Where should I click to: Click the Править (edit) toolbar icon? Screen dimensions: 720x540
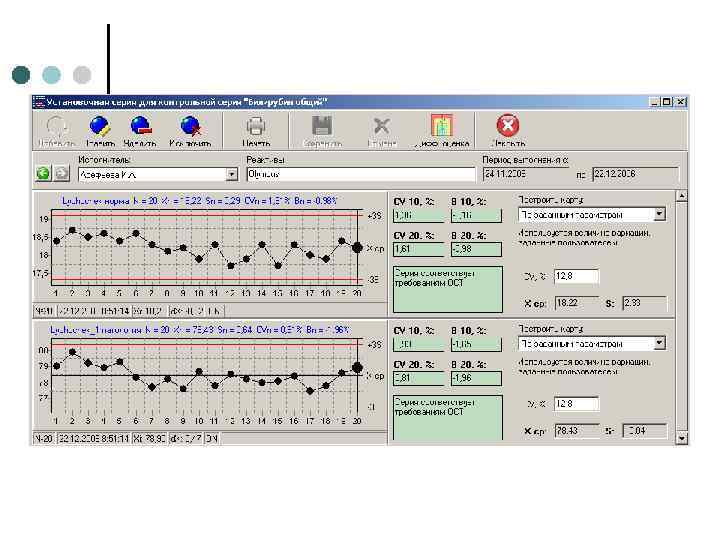[100, 126]
